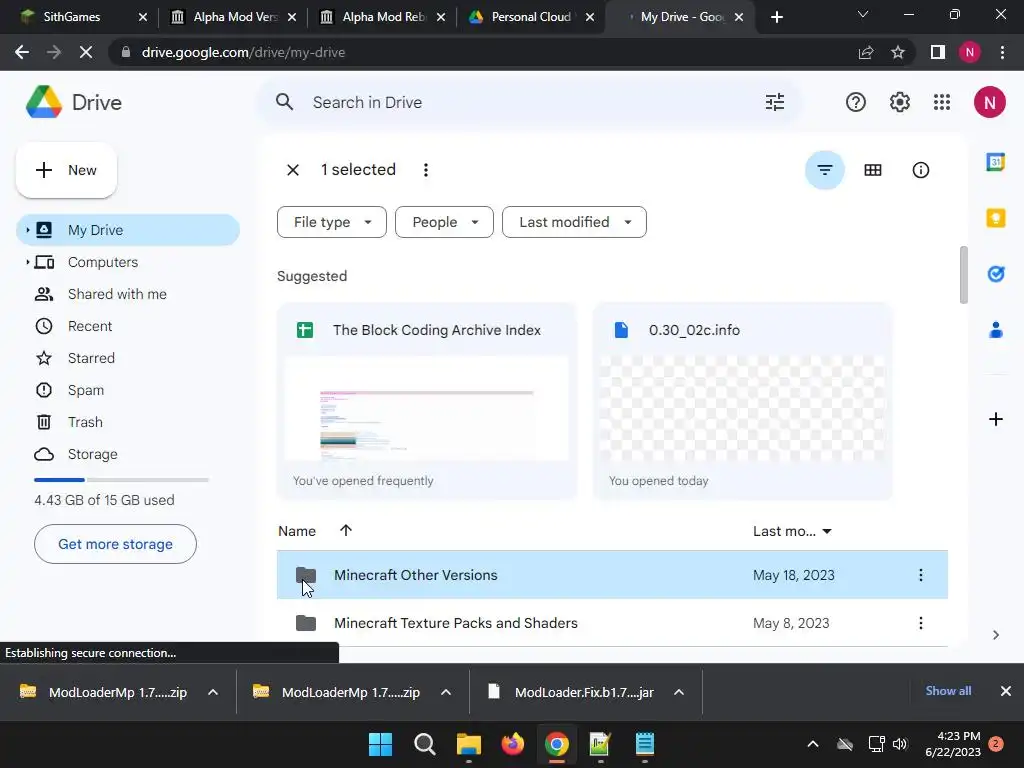Open Chrome menu three dots
Image resolution: width=1024 pixels, height=768 pixels.
coord(1002,52)
